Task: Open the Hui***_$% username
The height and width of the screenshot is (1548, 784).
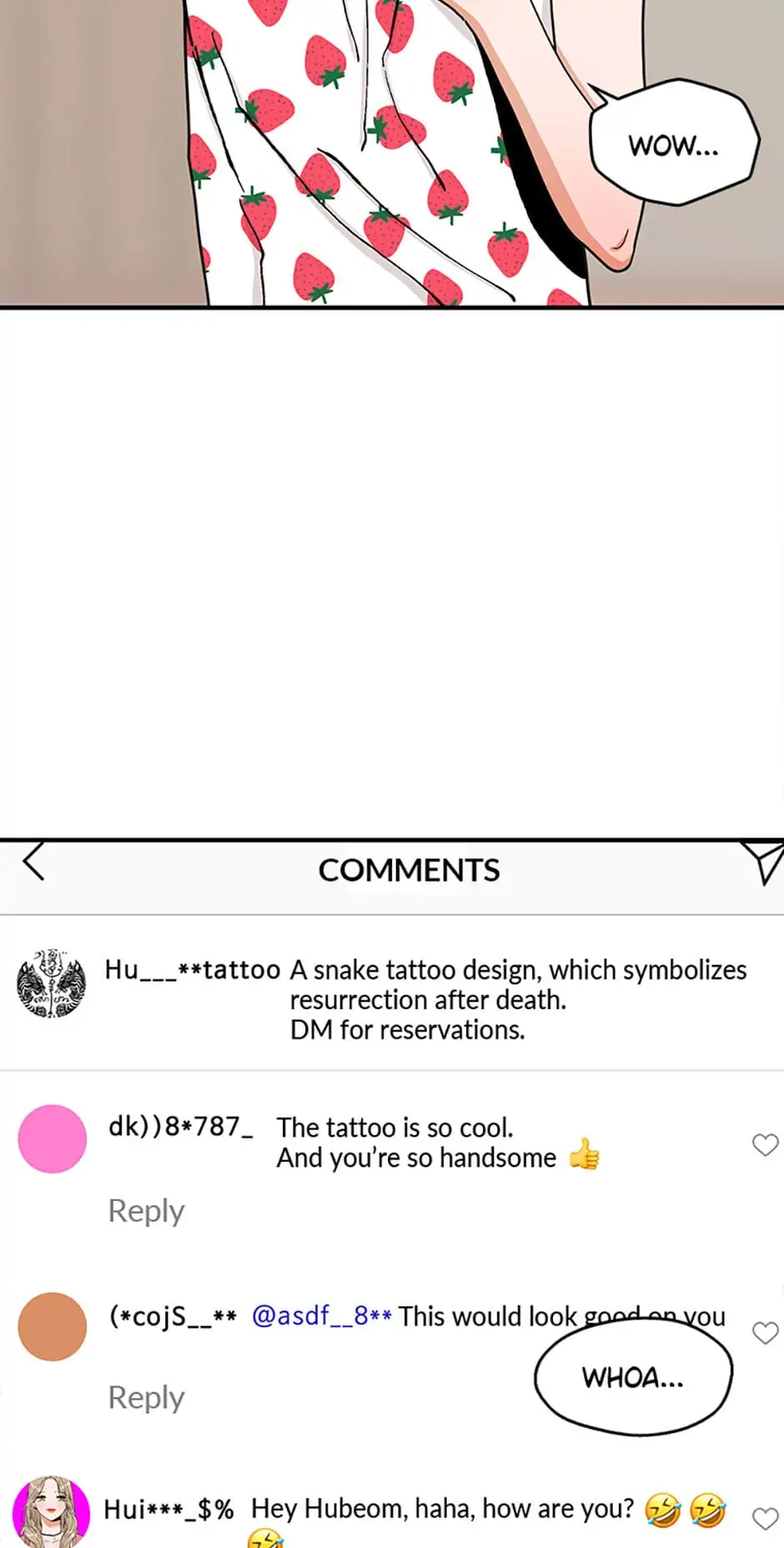Action: [168, 1509]
